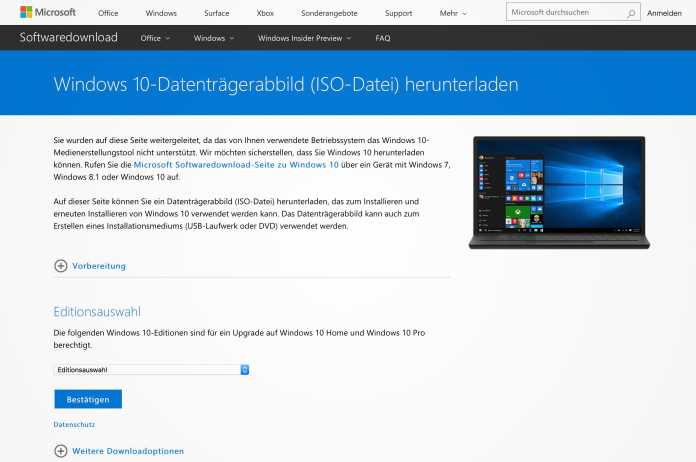Click the FAQ link
The width and height of the screenshot is (696, 462).
coord(383,38)
